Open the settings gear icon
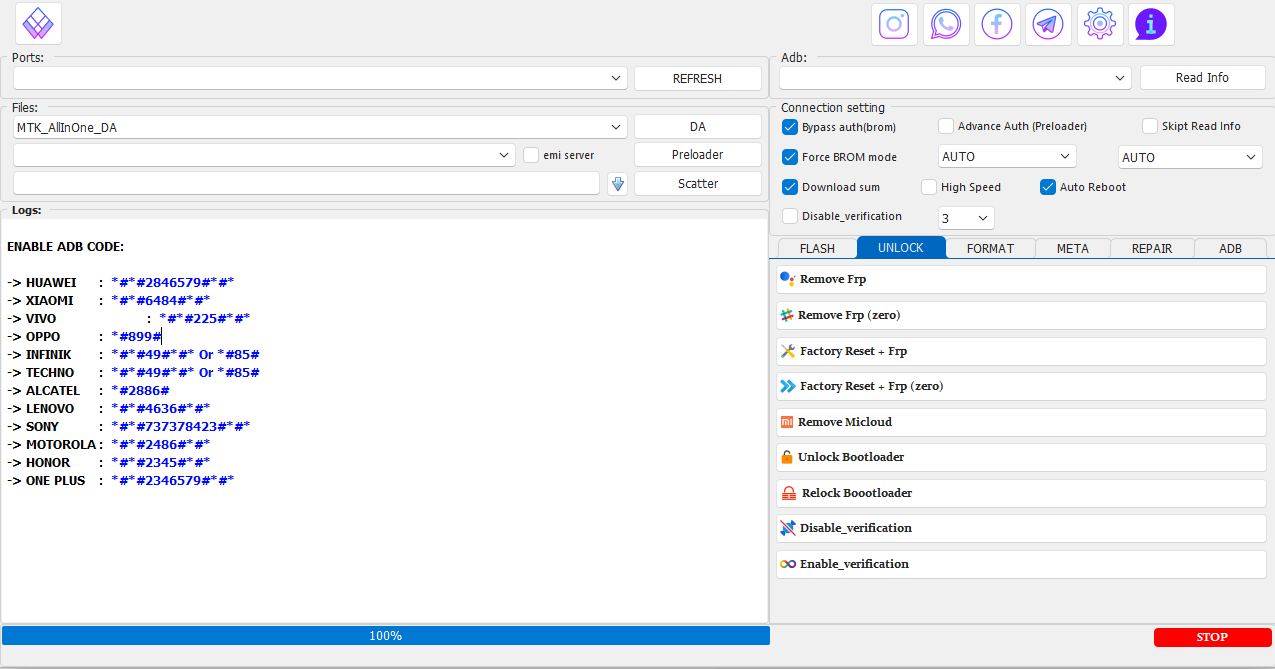Screen dimensions: 1275x669 click(1100, 24)
